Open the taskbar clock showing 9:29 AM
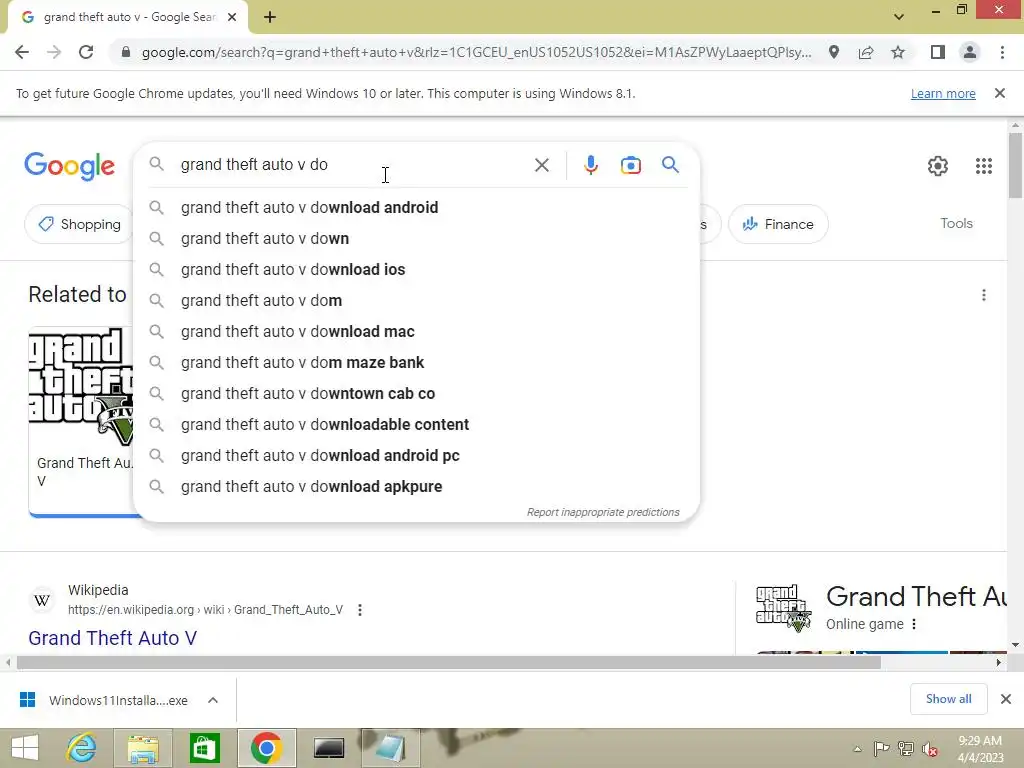The image size is (1024, 768). 980,749
